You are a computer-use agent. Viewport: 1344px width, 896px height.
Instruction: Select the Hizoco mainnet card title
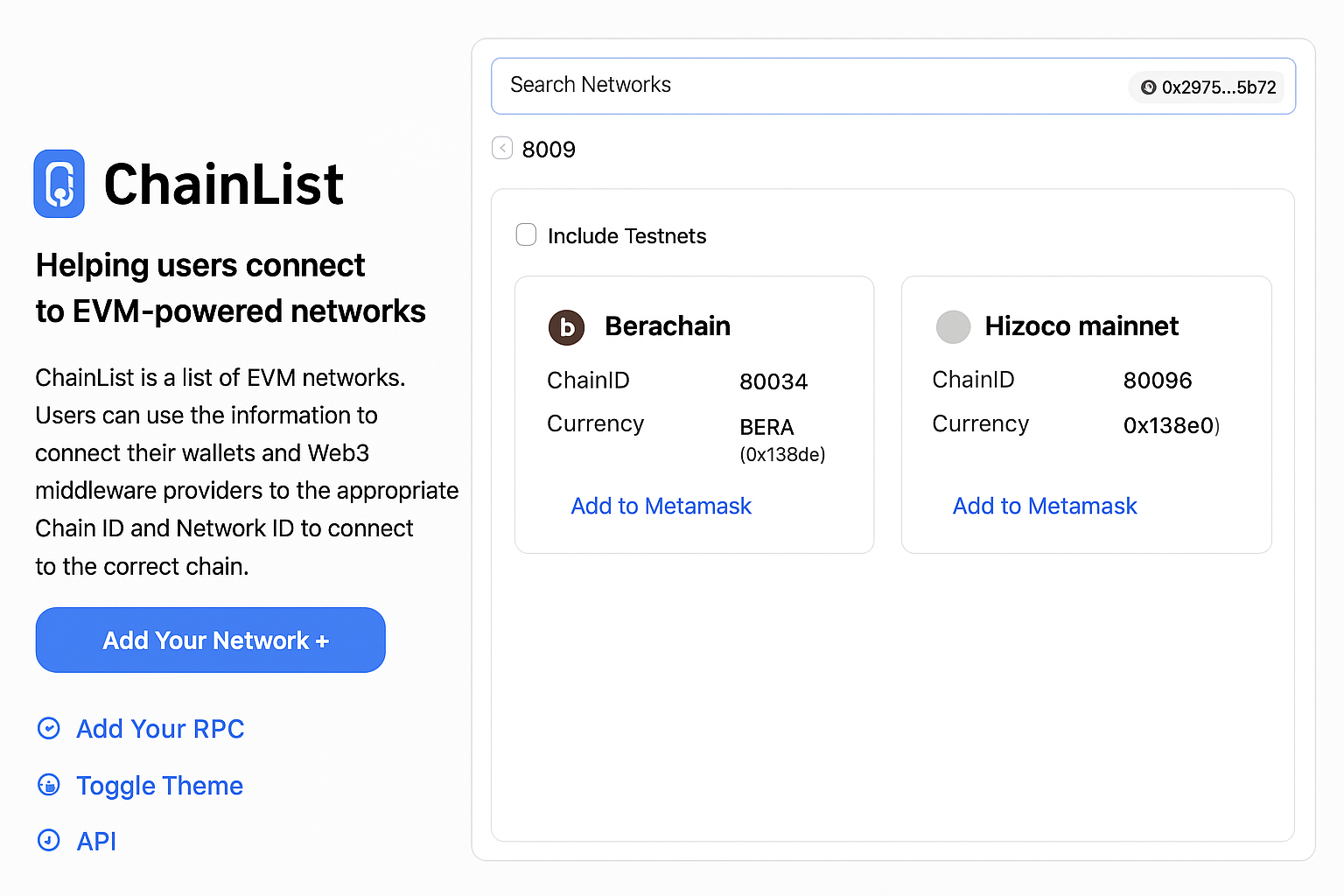(1081, 325)
